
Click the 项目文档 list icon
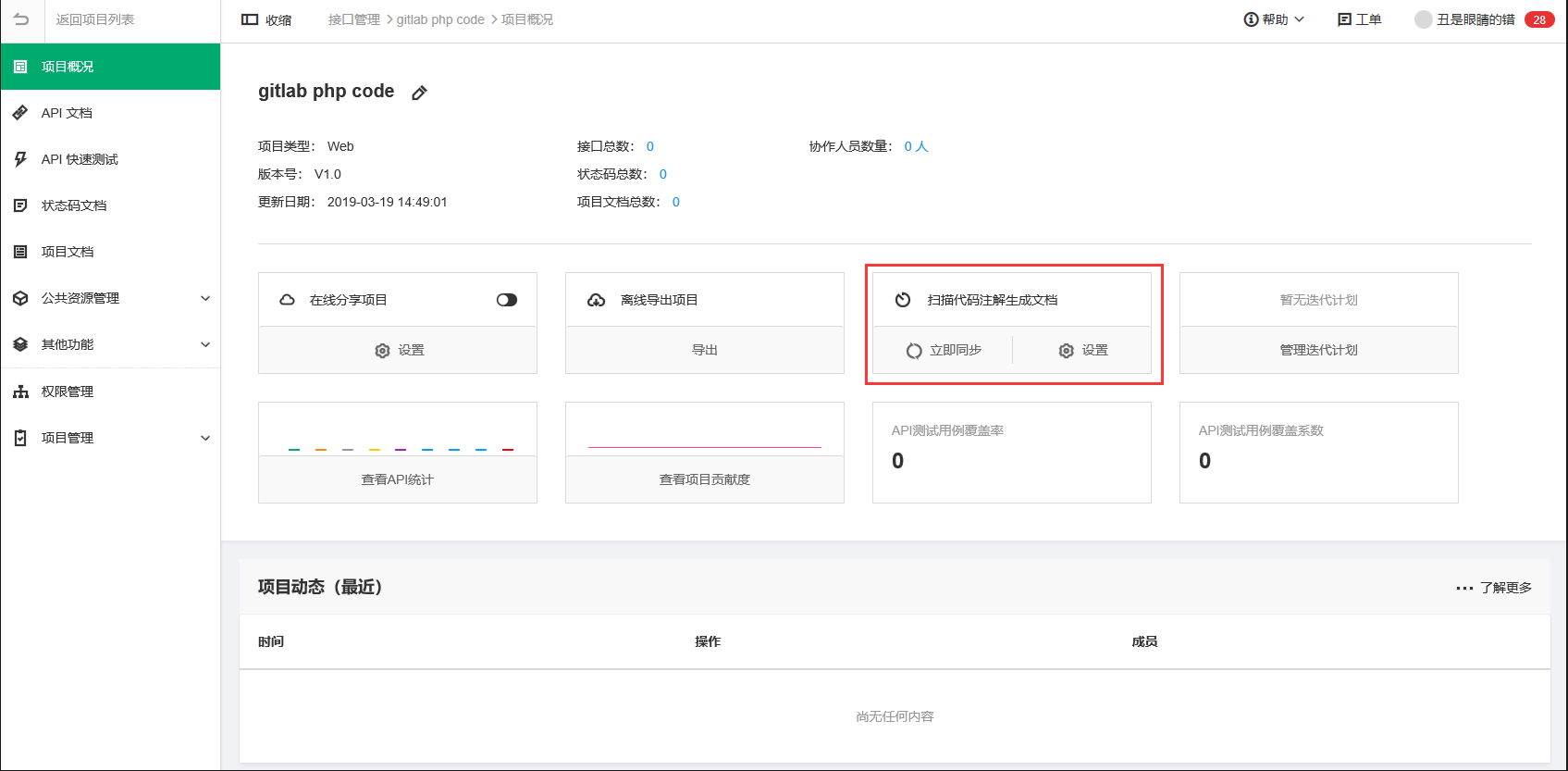pyautogui.click(x=20, y=252)
